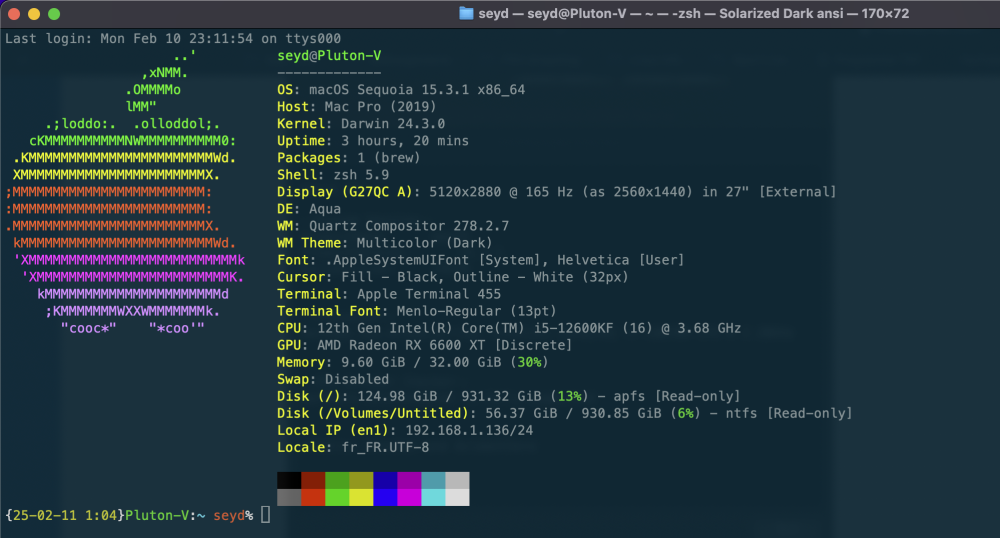The height and width of the screenshot is (538, 1000).
Task: Click the near-white color block
Action: (457, 497)
